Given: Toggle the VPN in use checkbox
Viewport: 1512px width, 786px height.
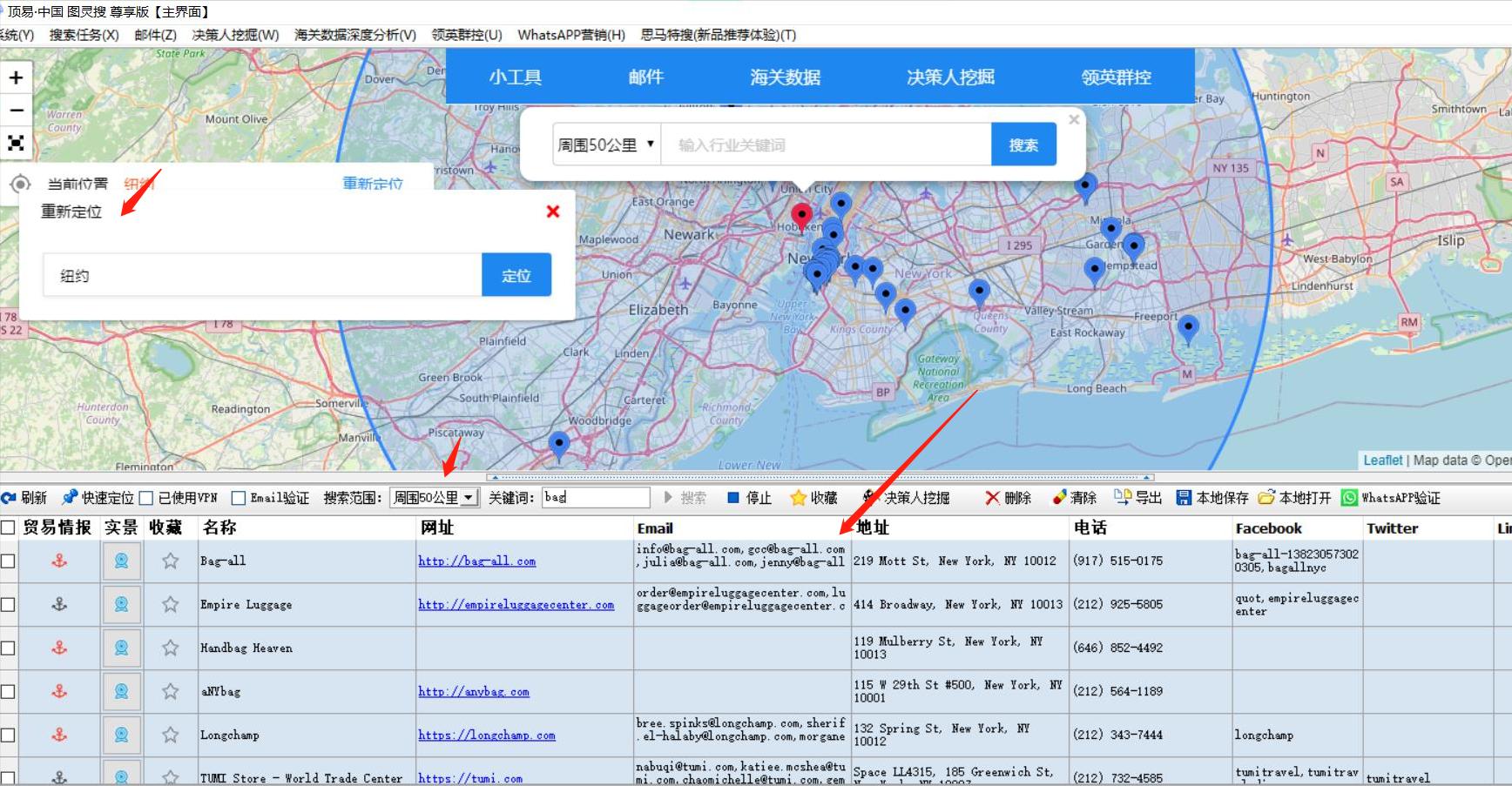Looking at the screenshot, I should click(x=146, y=498).
